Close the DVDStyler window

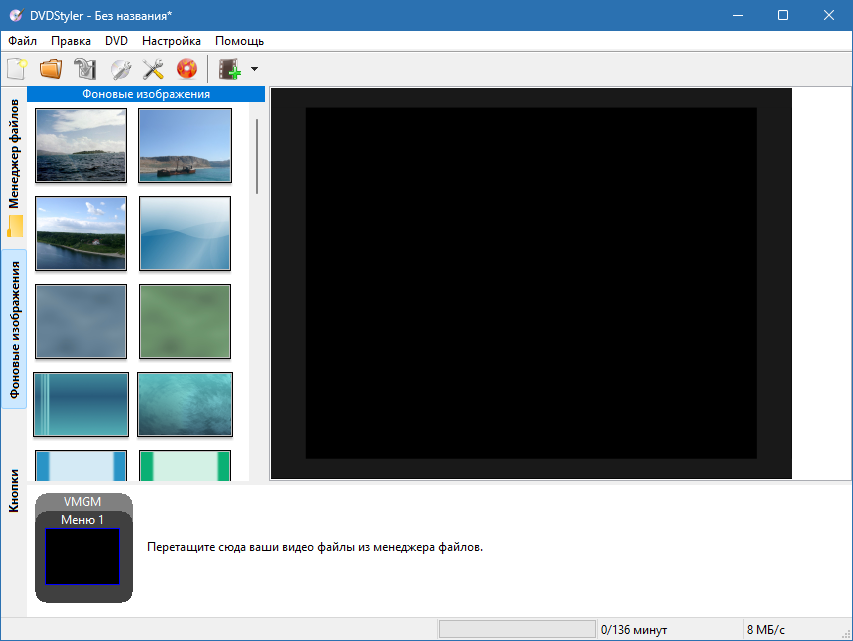829,15
